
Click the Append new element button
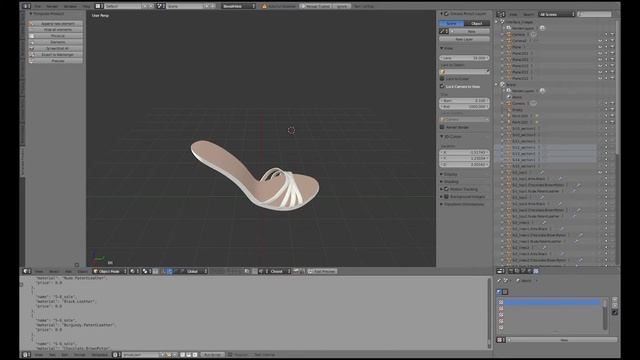pyautogui.click(x=56, y=24)
